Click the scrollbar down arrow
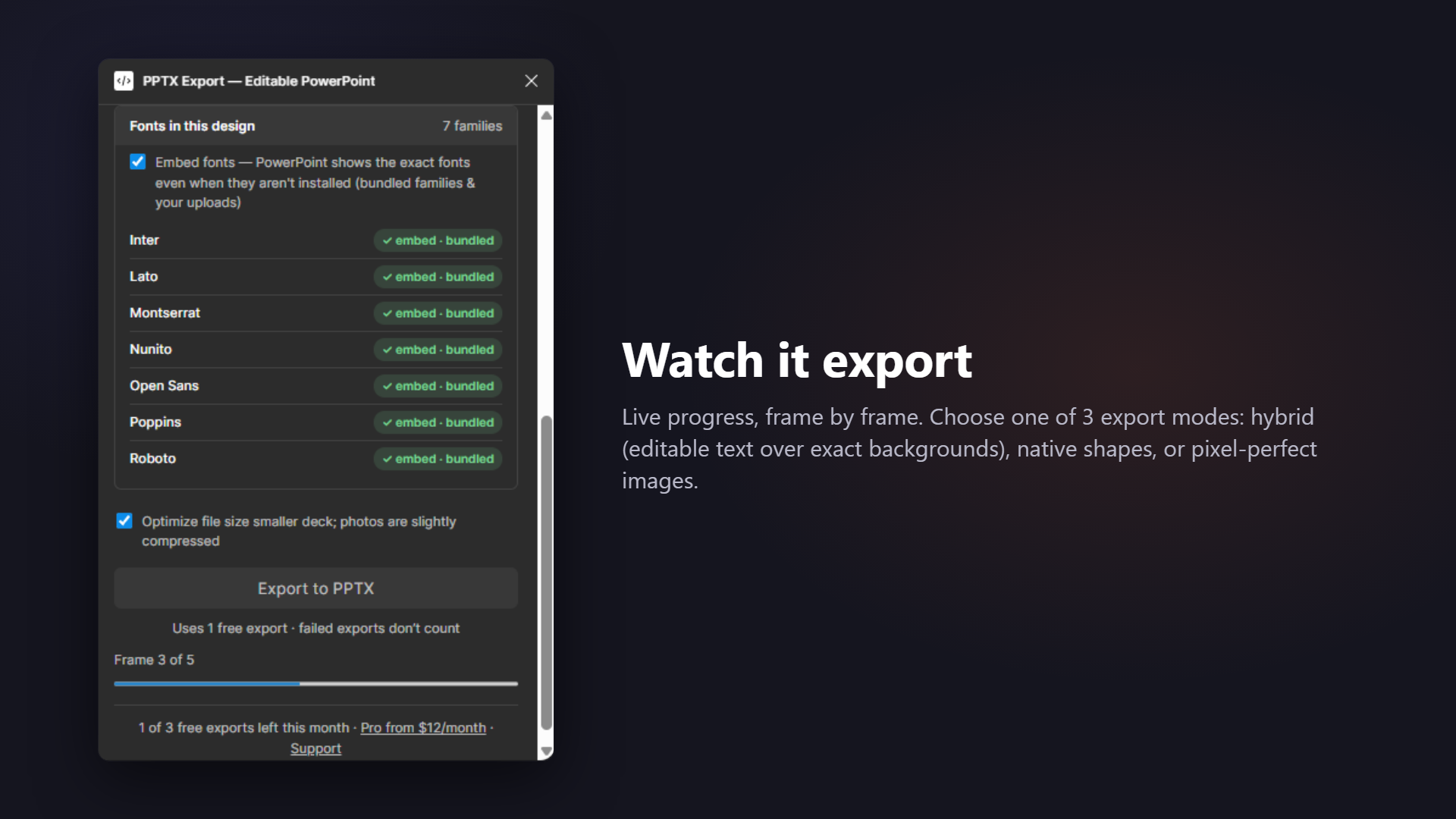Viewport: 1456px width, 819px height. tap(546, 752)
